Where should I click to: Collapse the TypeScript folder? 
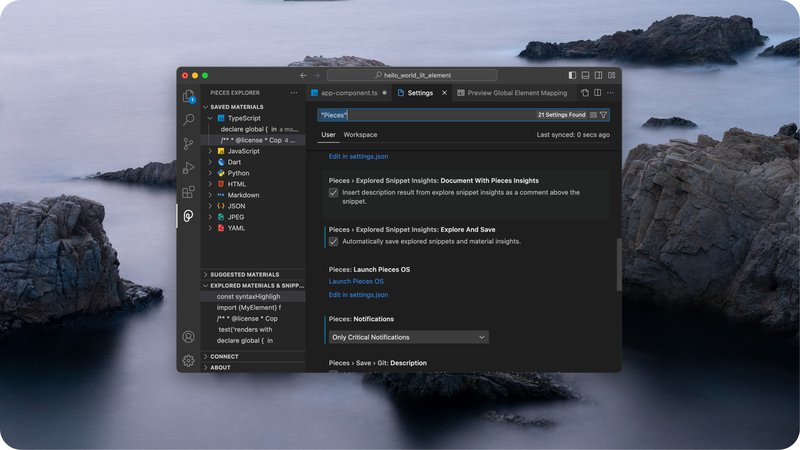(x=210, y=118)
